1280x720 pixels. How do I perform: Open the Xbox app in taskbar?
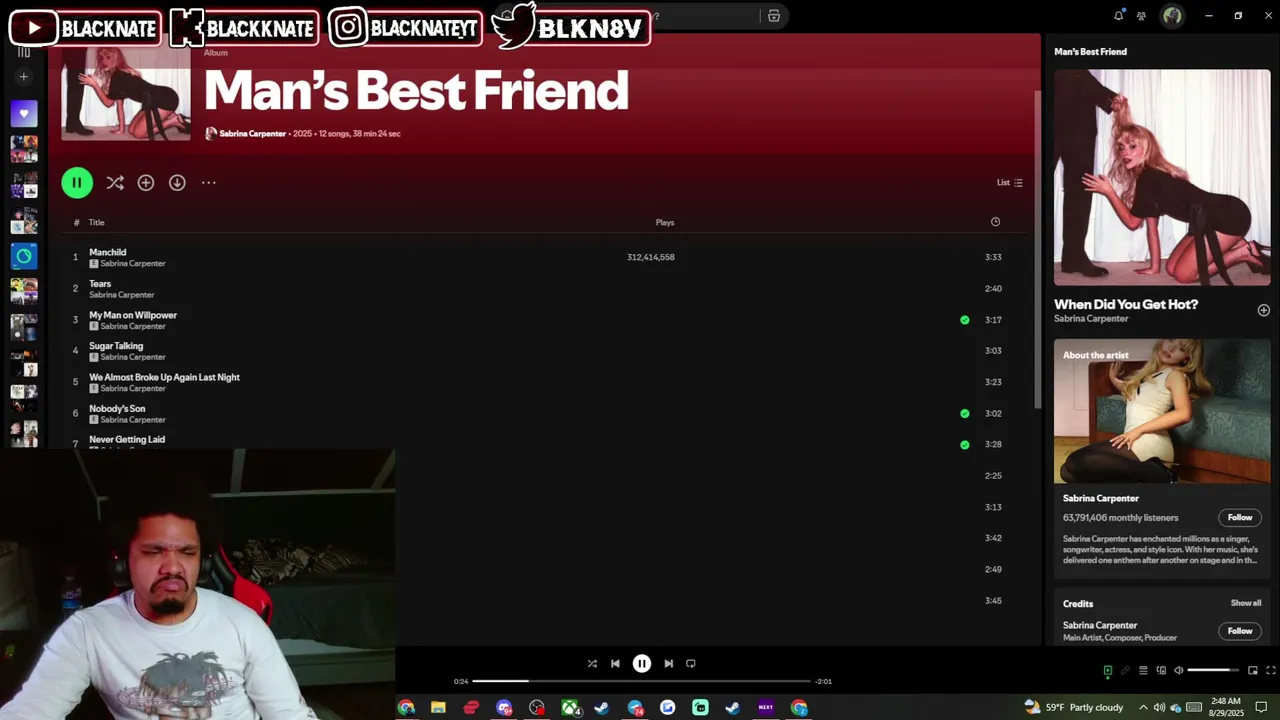coord(570,708)
